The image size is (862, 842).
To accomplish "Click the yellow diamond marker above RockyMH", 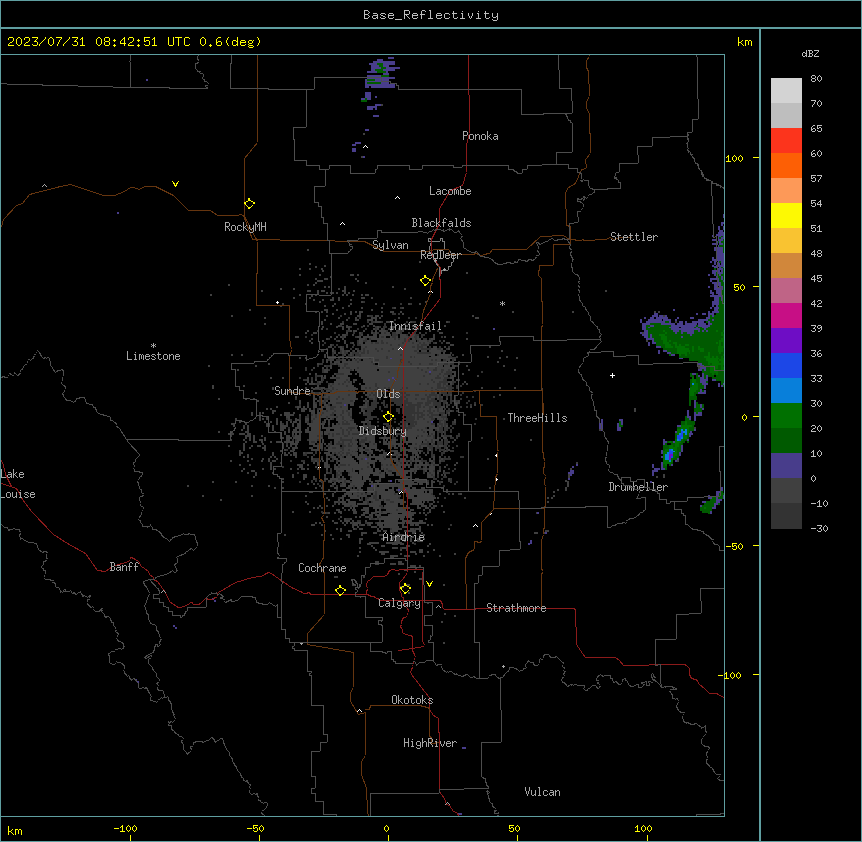I will 249,203.
